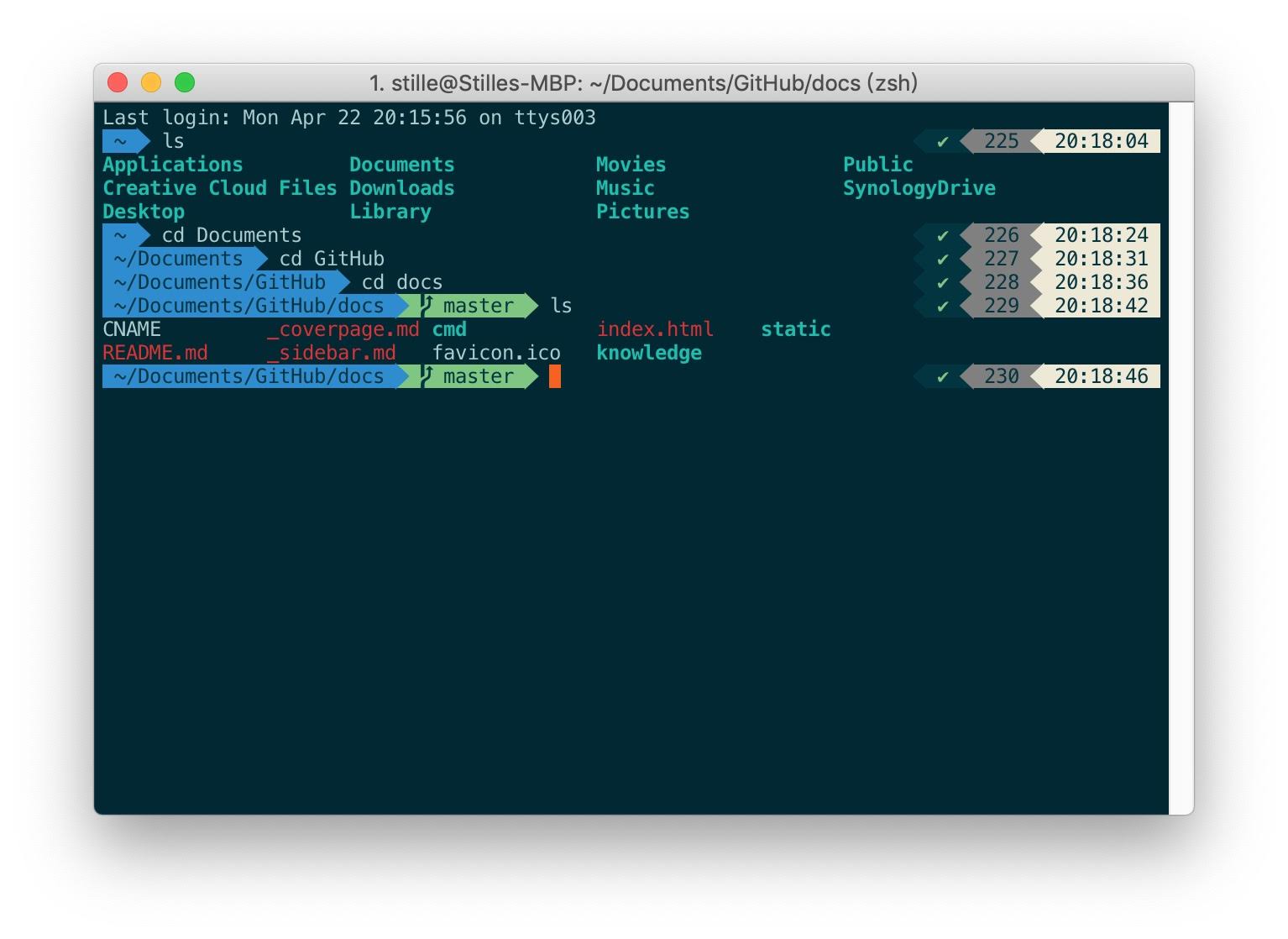Select the CNAME file name
Image resolution: width=1288 pixels, height=939 pixels.
click(132, 329)
